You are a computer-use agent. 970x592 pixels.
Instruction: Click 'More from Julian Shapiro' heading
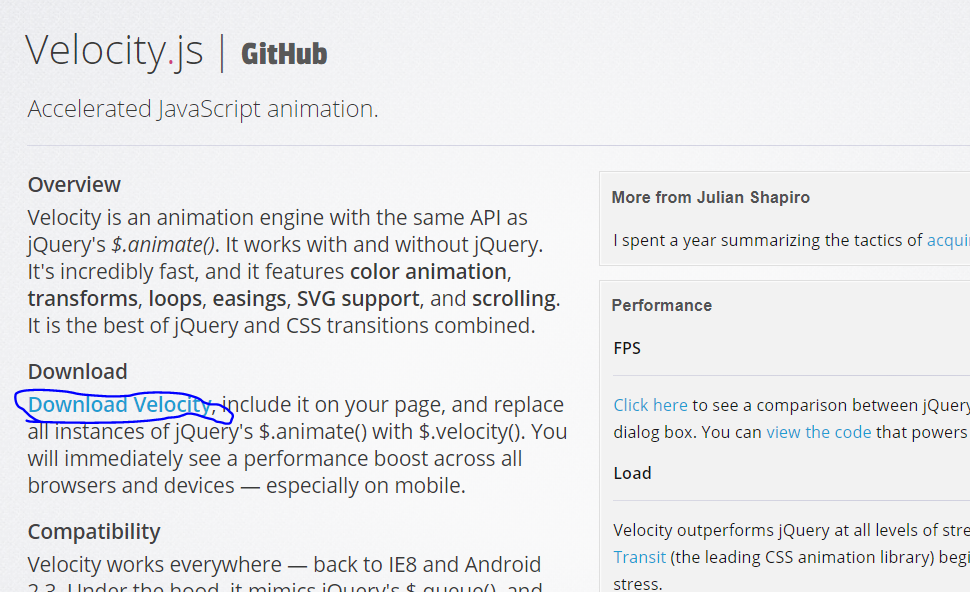pos(710,198)
